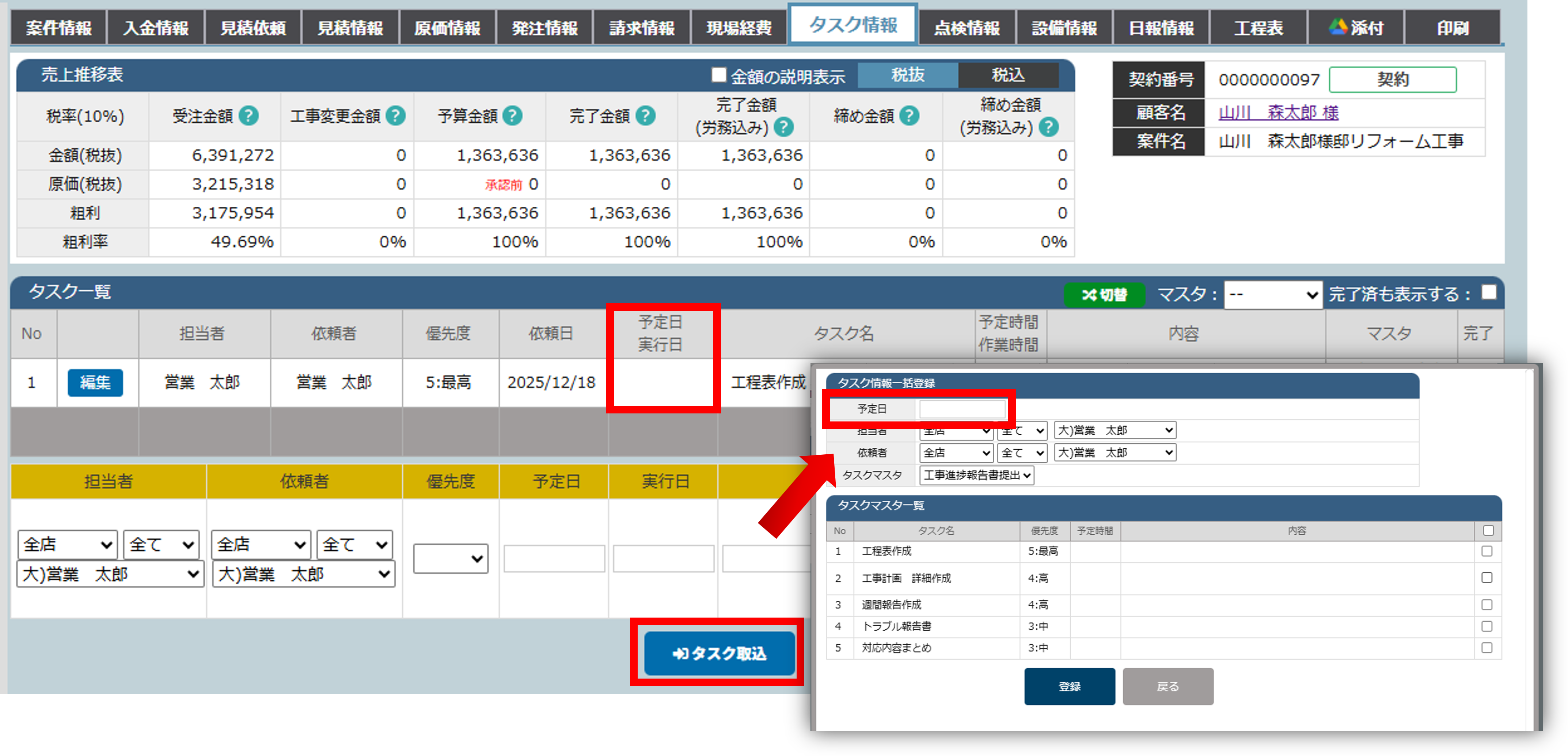Click the help icon beside 予算金額
Image resolution: width=1568 pixels, height=756 pixels.
[513, 115]
